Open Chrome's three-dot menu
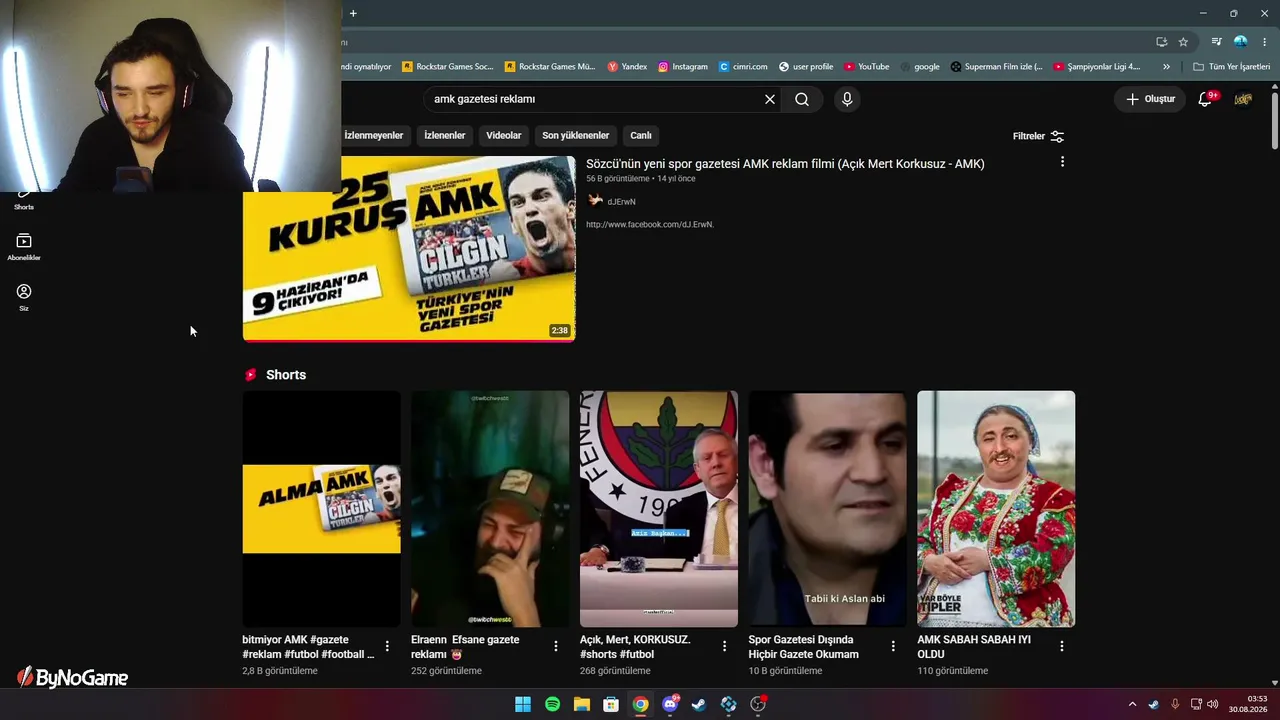Image resolution: width=1280 pixels, height=720 pixels. (1264, 42)
